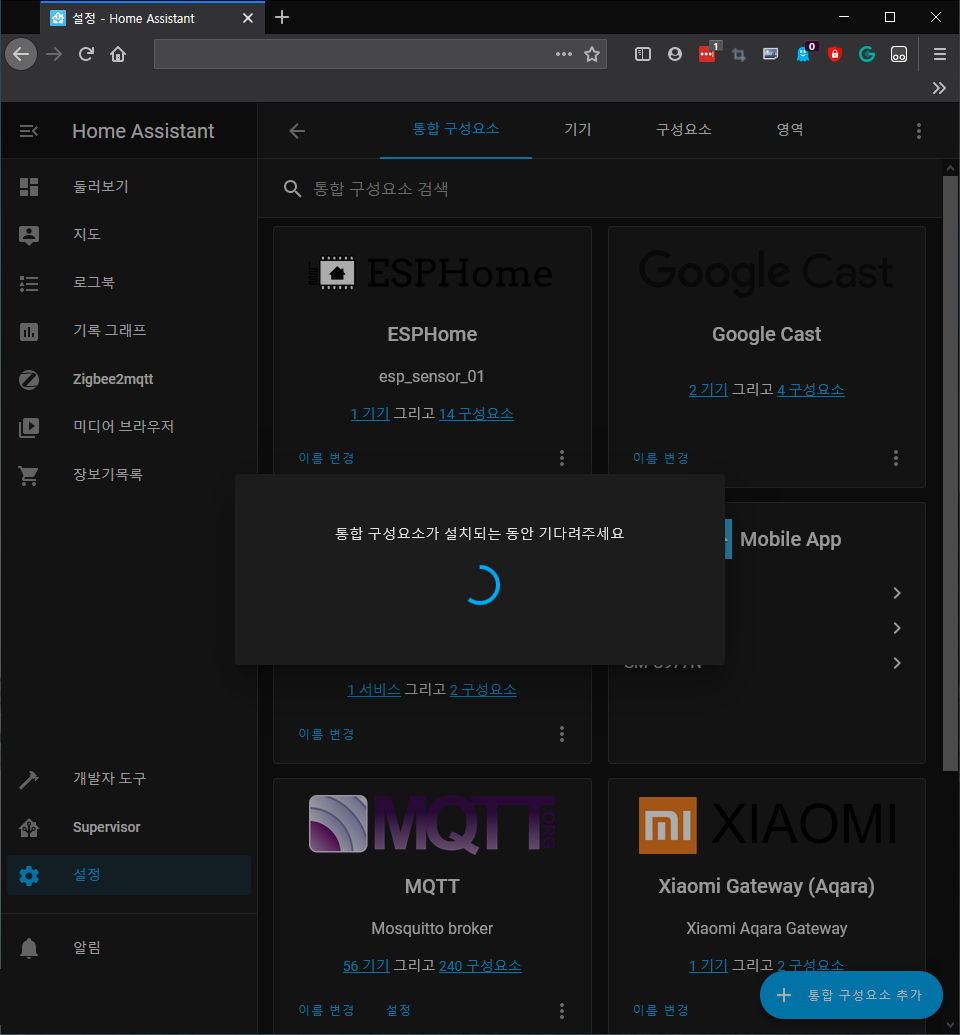Open the Firefox hamburger menu
Viewport: 960px width, 1035px height.
[x=940, y=54]
